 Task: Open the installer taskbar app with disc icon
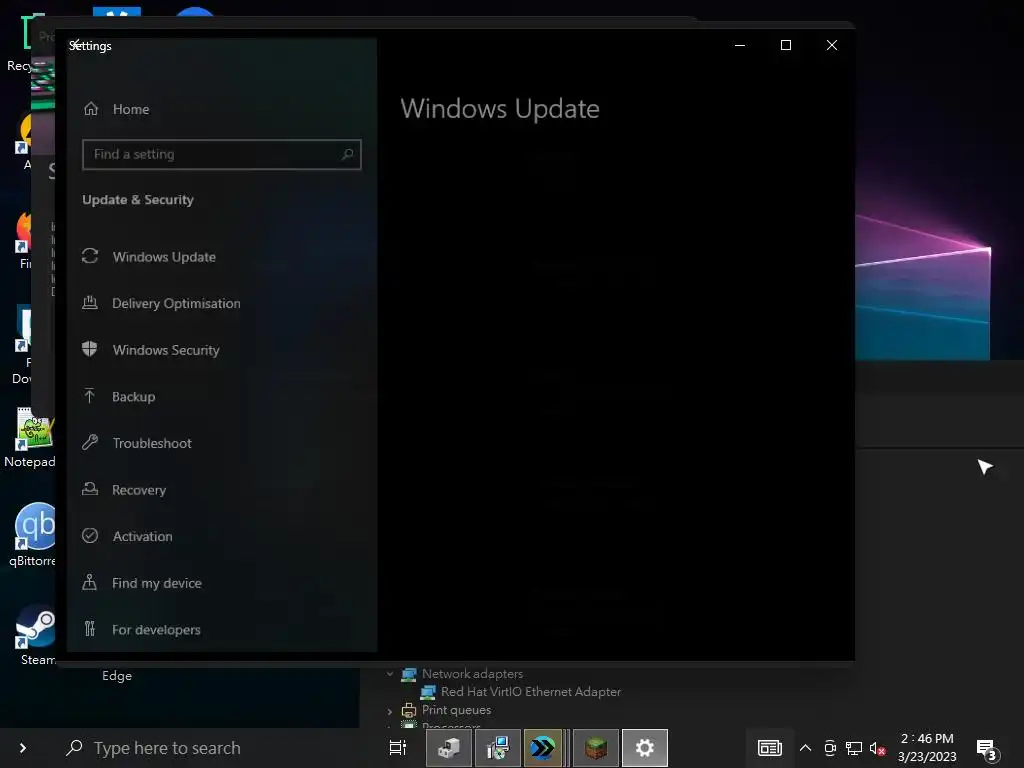click(x=498, y=748)
